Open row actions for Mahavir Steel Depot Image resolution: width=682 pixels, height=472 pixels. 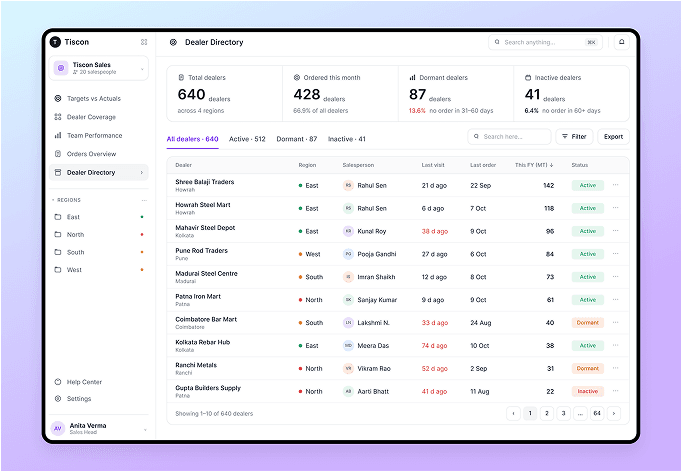click(615, 231)
